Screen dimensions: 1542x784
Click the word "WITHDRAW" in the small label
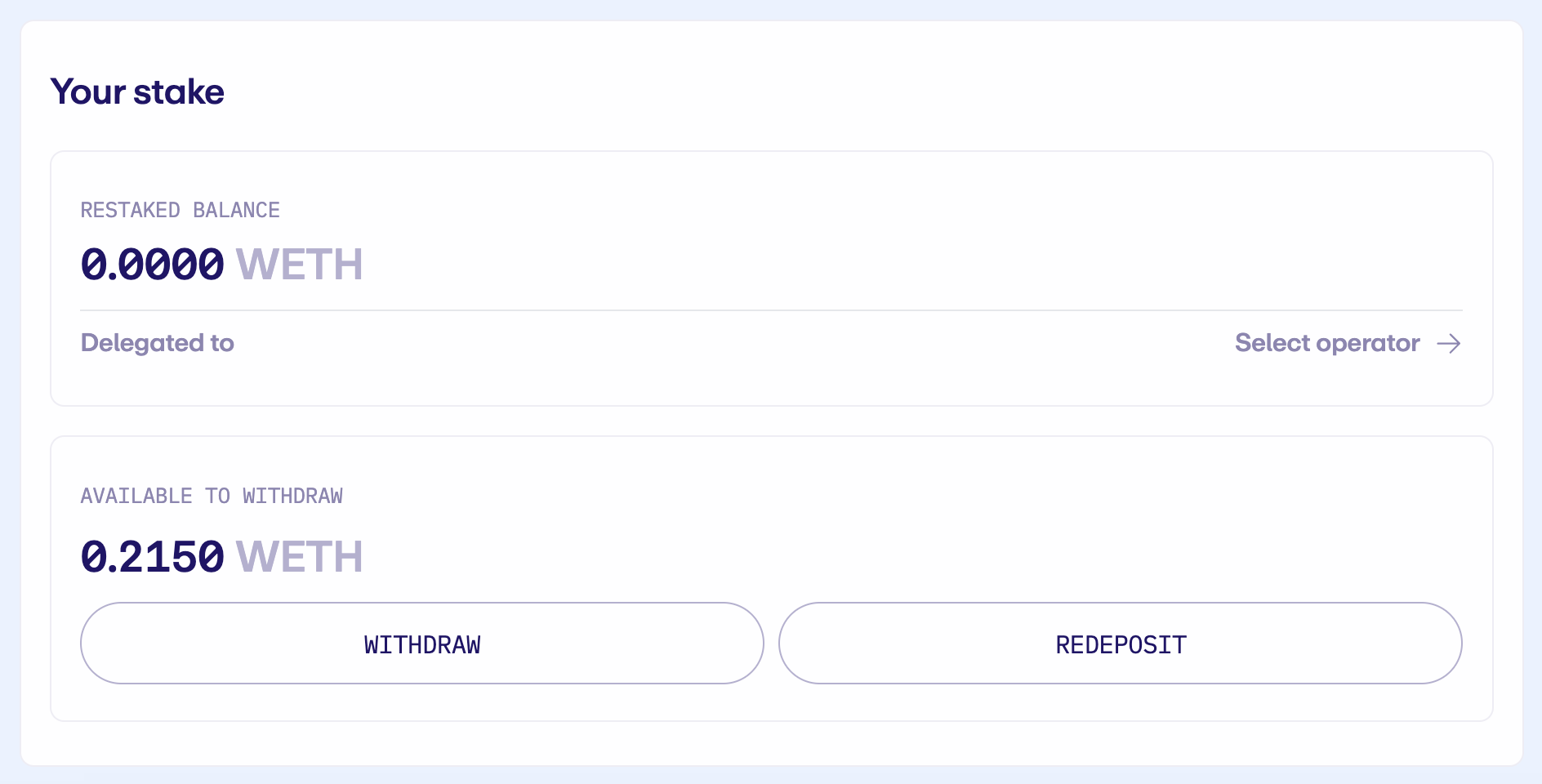coord(292,496)
